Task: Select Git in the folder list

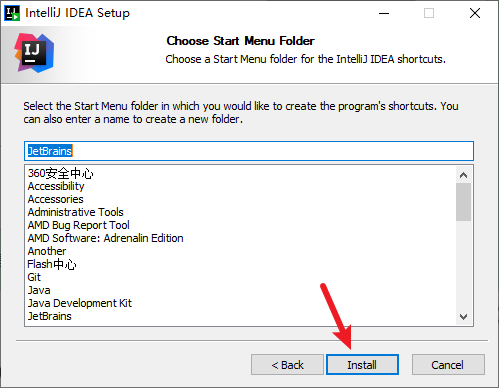Action: coord(34,277)
